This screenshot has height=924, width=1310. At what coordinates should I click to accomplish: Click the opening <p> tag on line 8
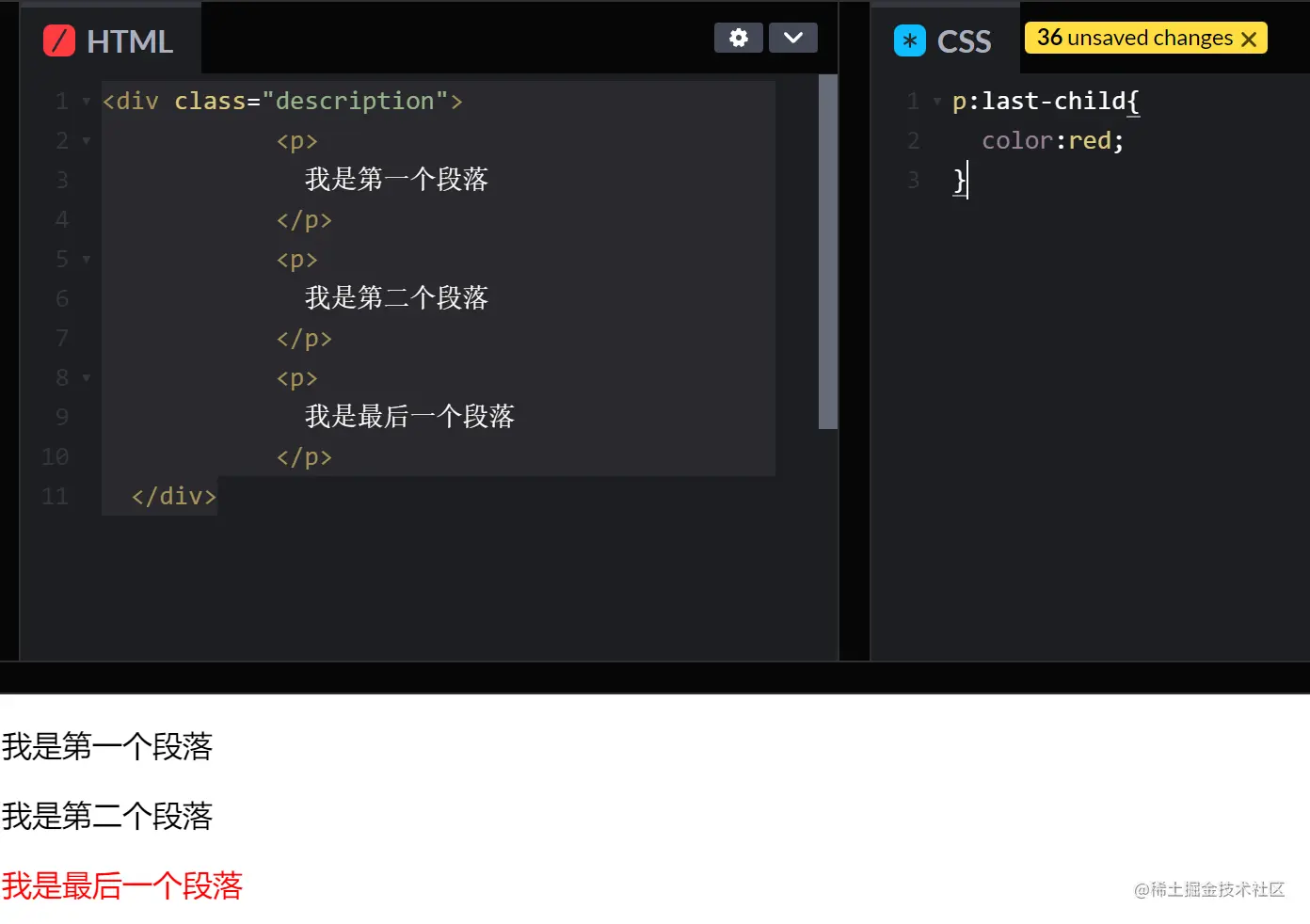[297, 377]
